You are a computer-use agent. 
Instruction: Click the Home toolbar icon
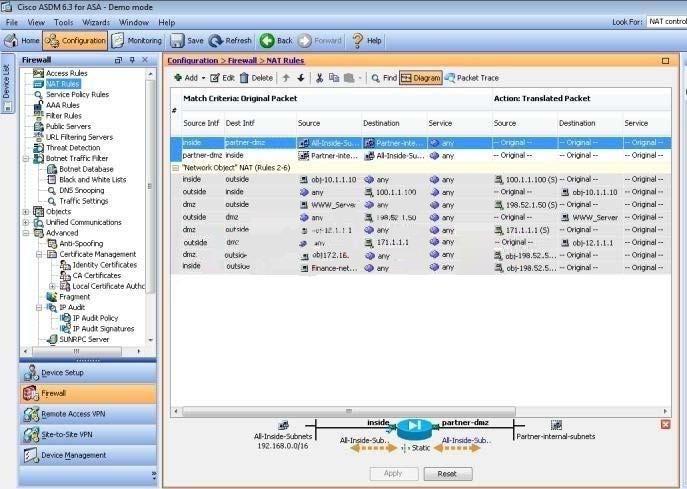point(22,41)
